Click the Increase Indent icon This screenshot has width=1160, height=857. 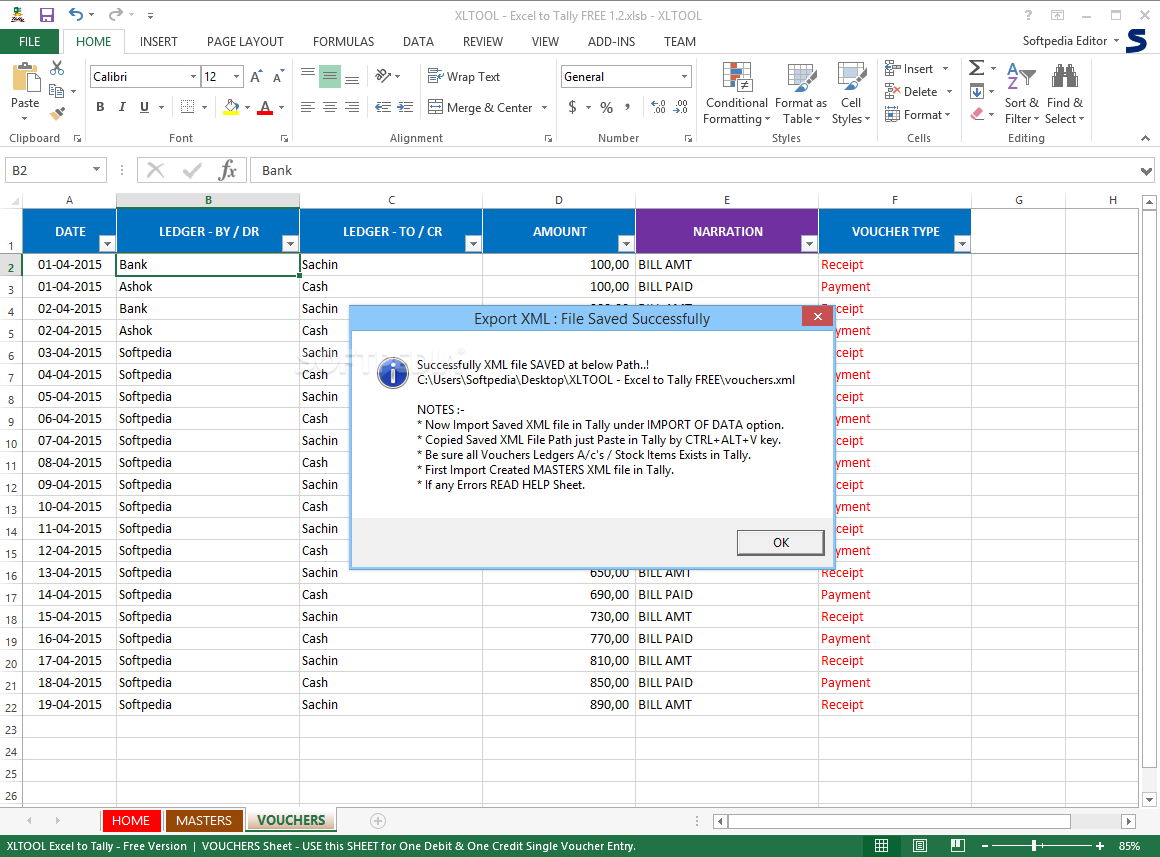pyautogui.click(x=405, y=107)
